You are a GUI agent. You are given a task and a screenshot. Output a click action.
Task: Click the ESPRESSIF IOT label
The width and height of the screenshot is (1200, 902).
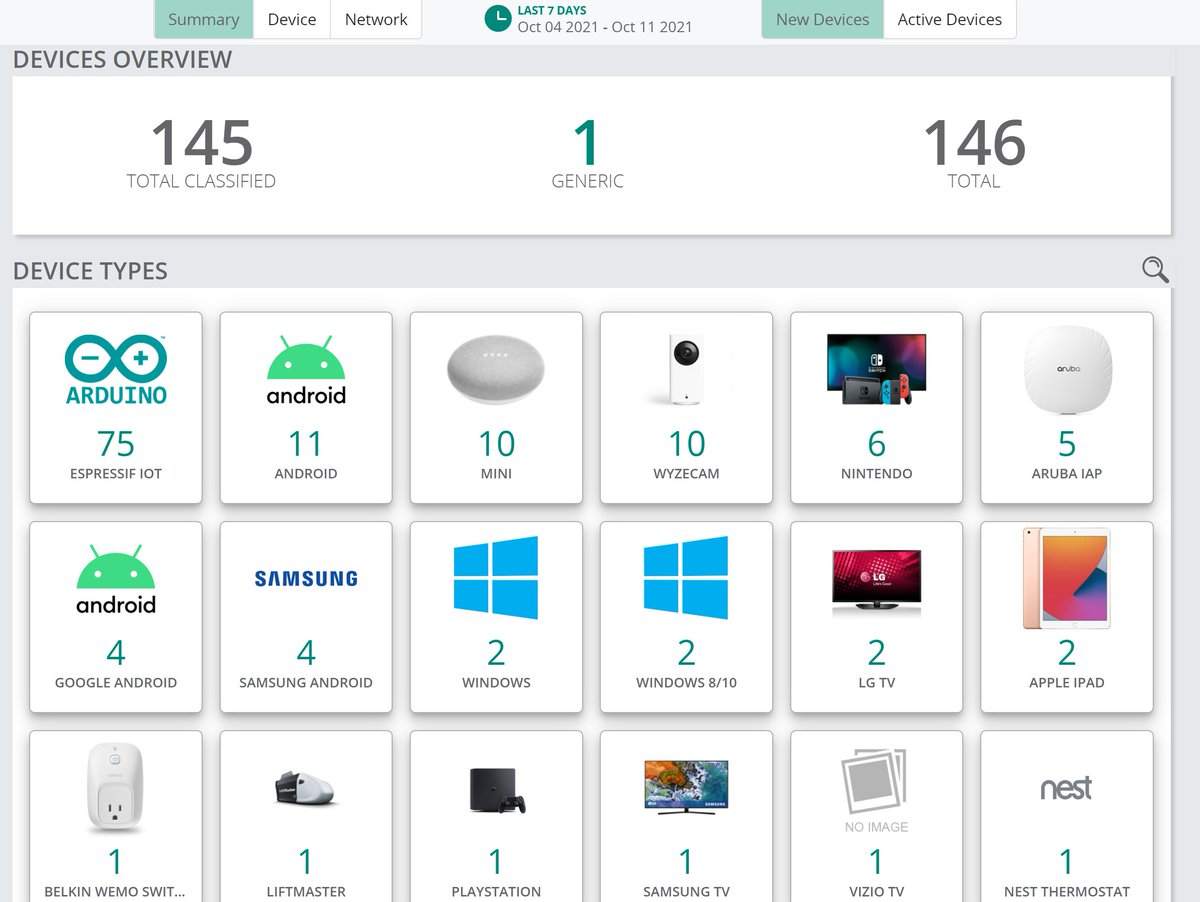(116, 473)
